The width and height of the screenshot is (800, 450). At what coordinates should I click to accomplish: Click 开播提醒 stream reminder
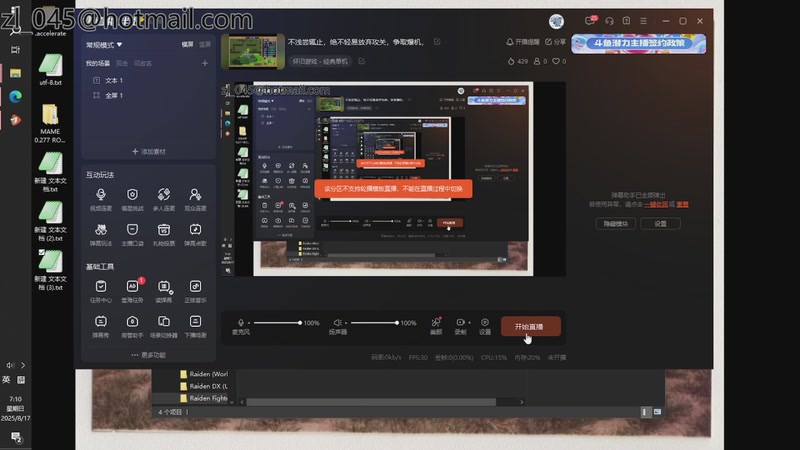coord(522,42)
